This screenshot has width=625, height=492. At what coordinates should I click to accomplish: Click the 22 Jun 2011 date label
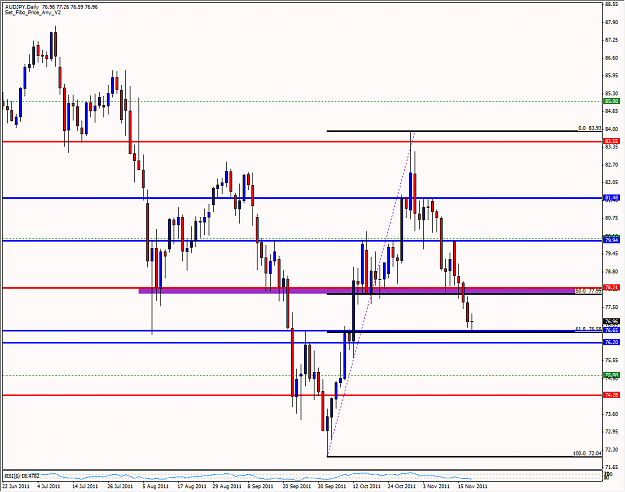16,486
